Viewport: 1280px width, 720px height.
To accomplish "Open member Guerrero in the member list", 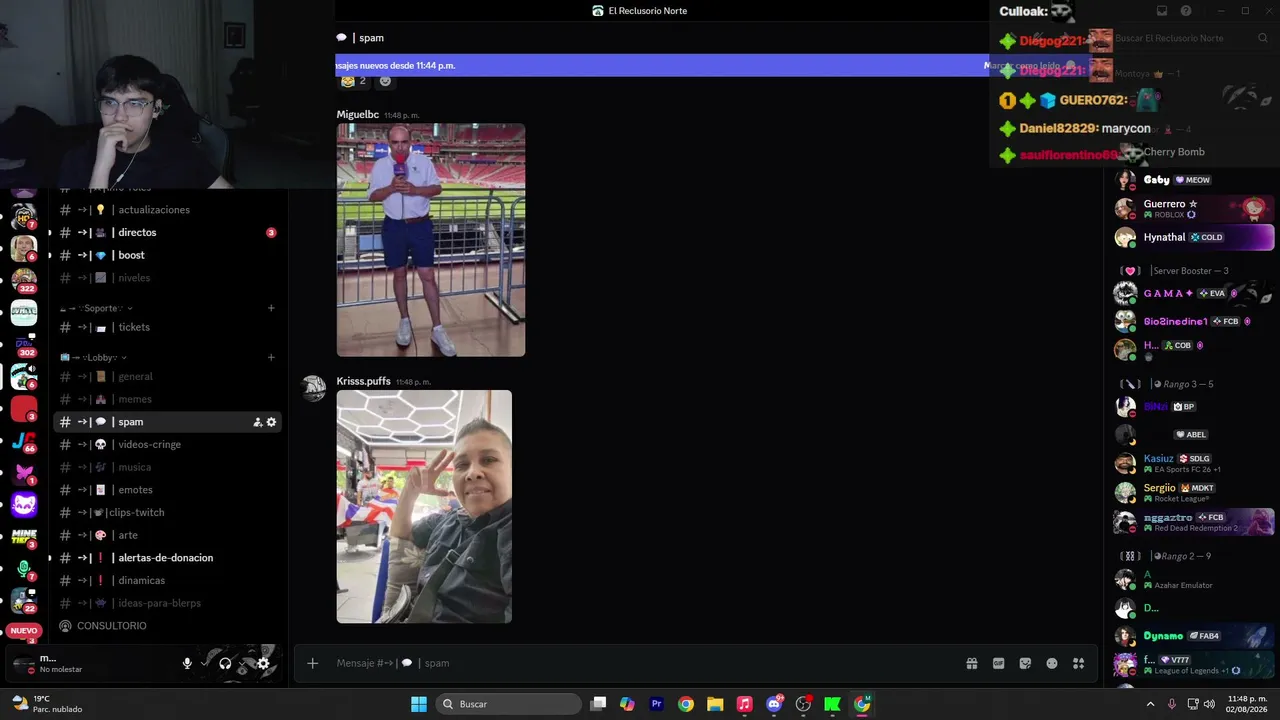I will pos(1194,208).
